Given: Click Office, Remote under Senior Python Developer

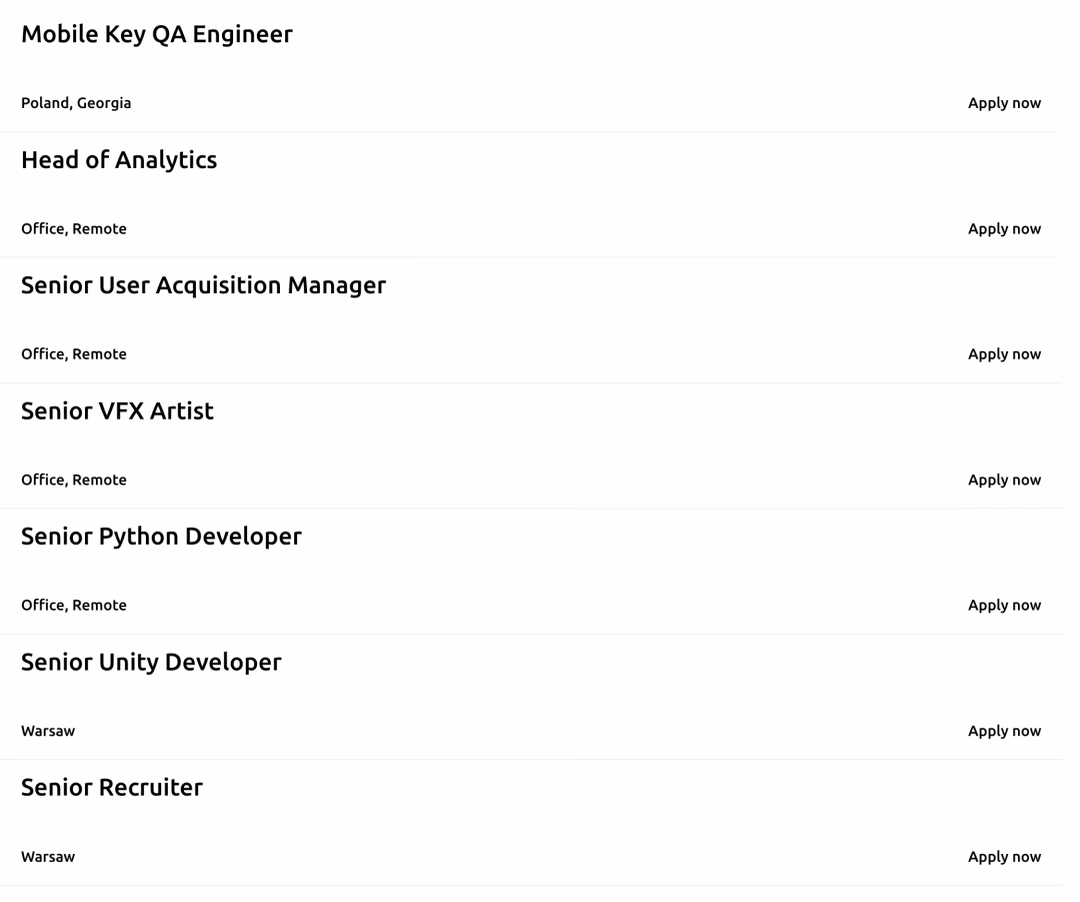Looking at the screenshot, I should [x=74, y=606].
